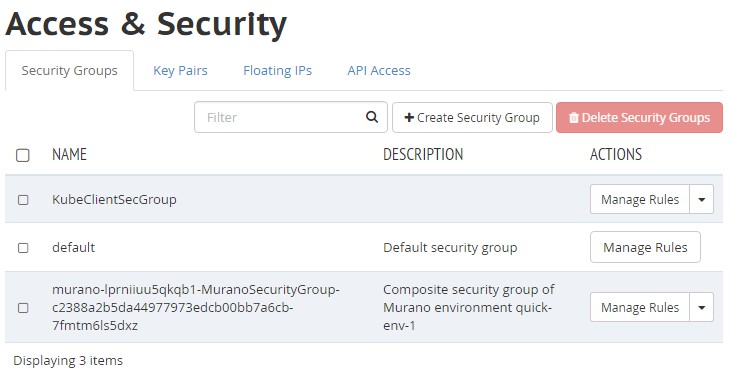732x377 pixels.
Task: Click the magnifier search icon in Filter box
Action: [372, 117]
